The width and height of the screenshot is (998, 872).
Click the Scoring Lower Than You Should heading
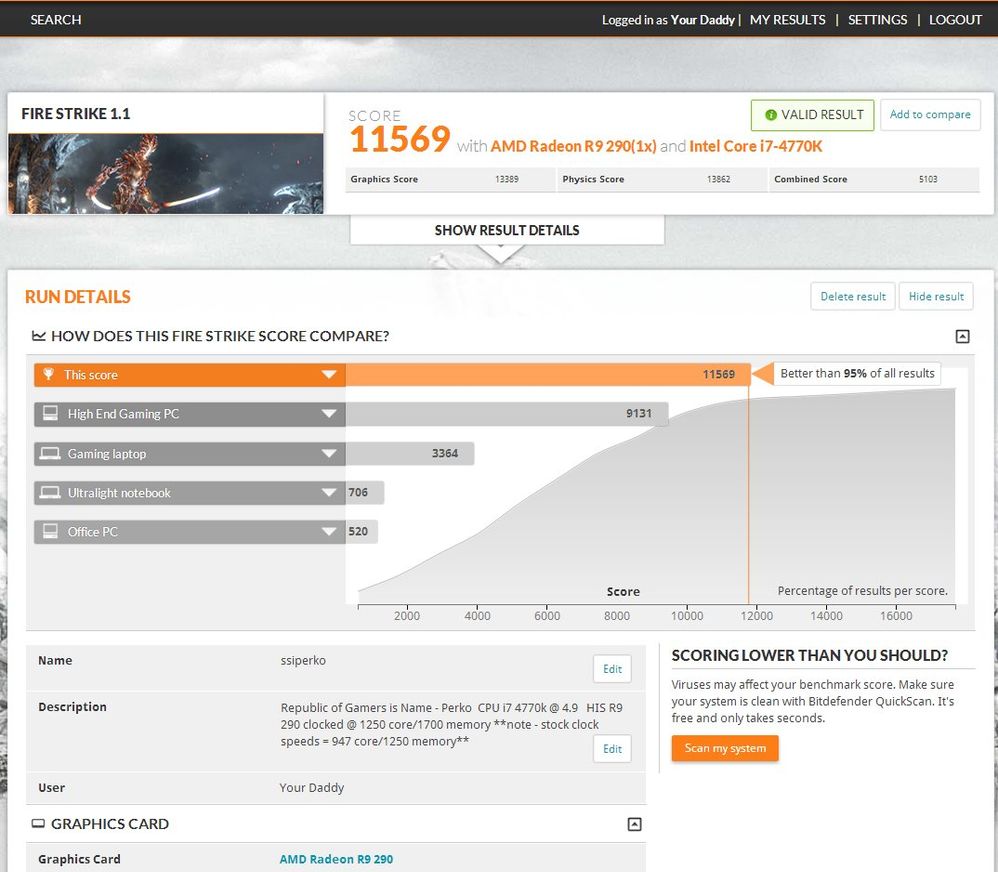[x=810, y=656]
